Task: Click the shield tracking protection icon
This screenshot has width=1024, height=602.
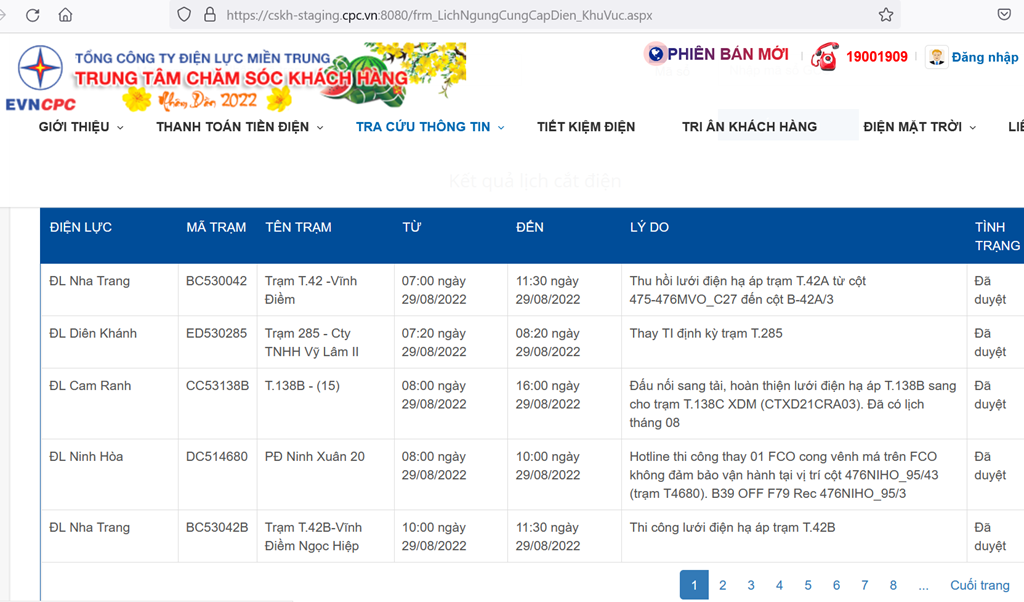Action: tap(183, 15)
